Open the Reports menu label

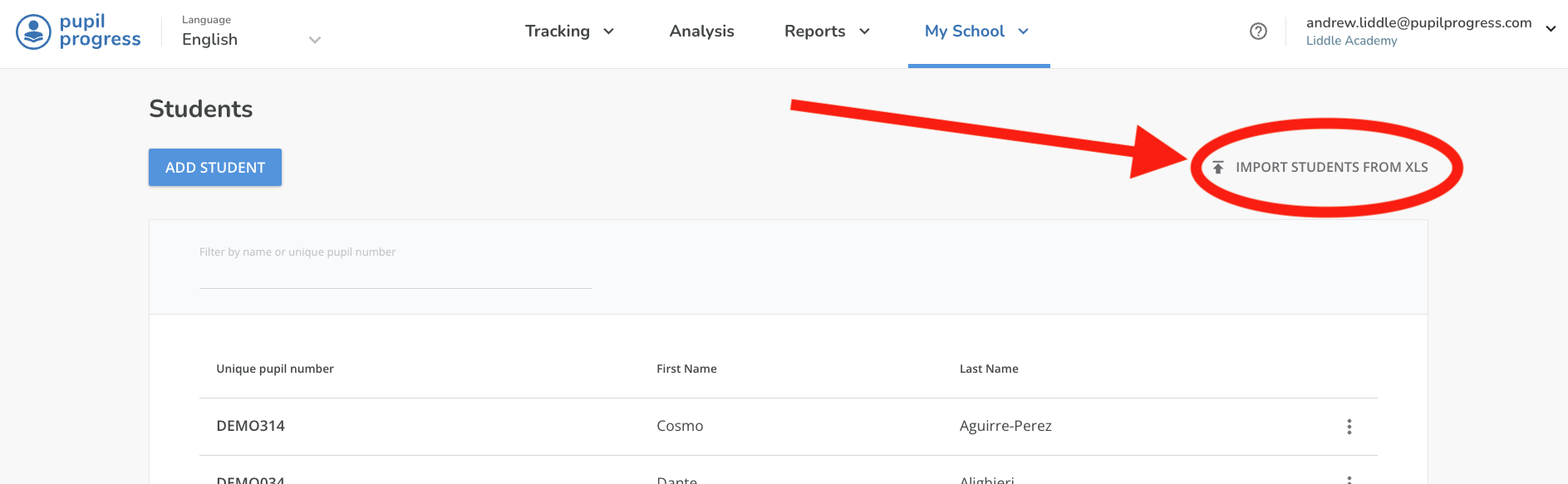814,32
